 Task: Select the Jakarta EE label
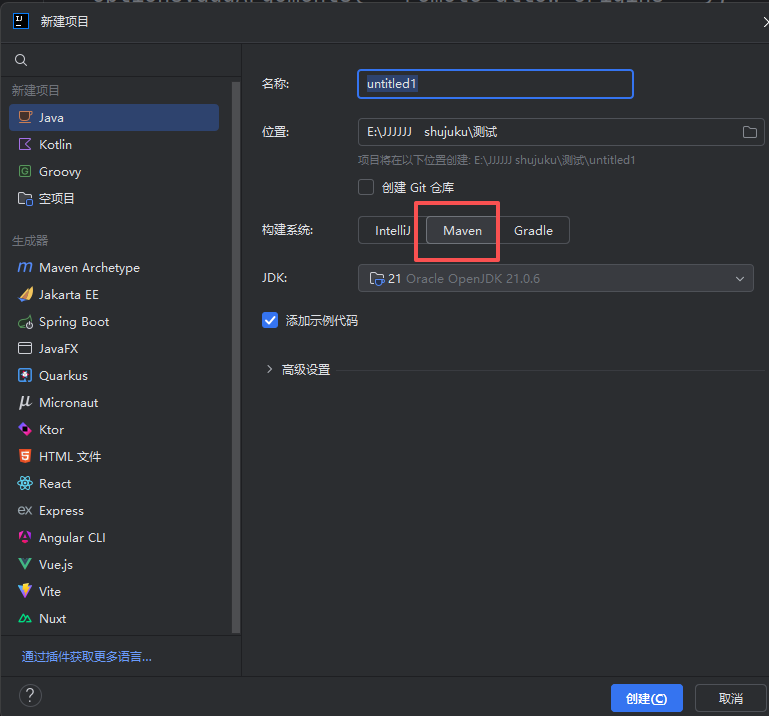pos(69,294)
